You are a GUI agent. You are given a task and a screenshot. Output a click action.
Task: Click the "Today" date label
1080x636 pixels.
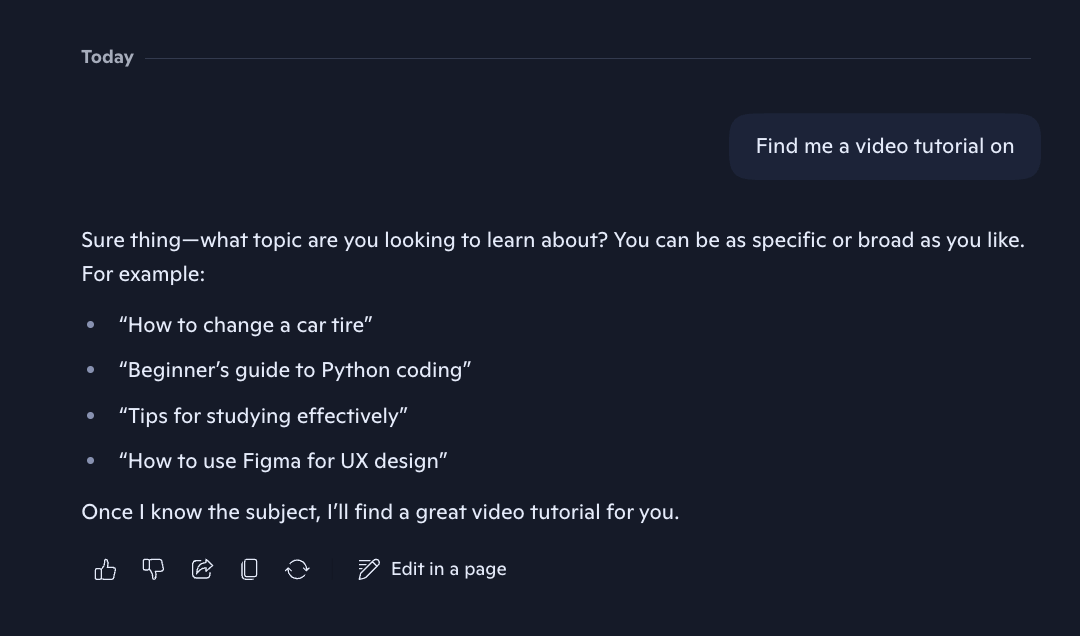tap(107, 57)
